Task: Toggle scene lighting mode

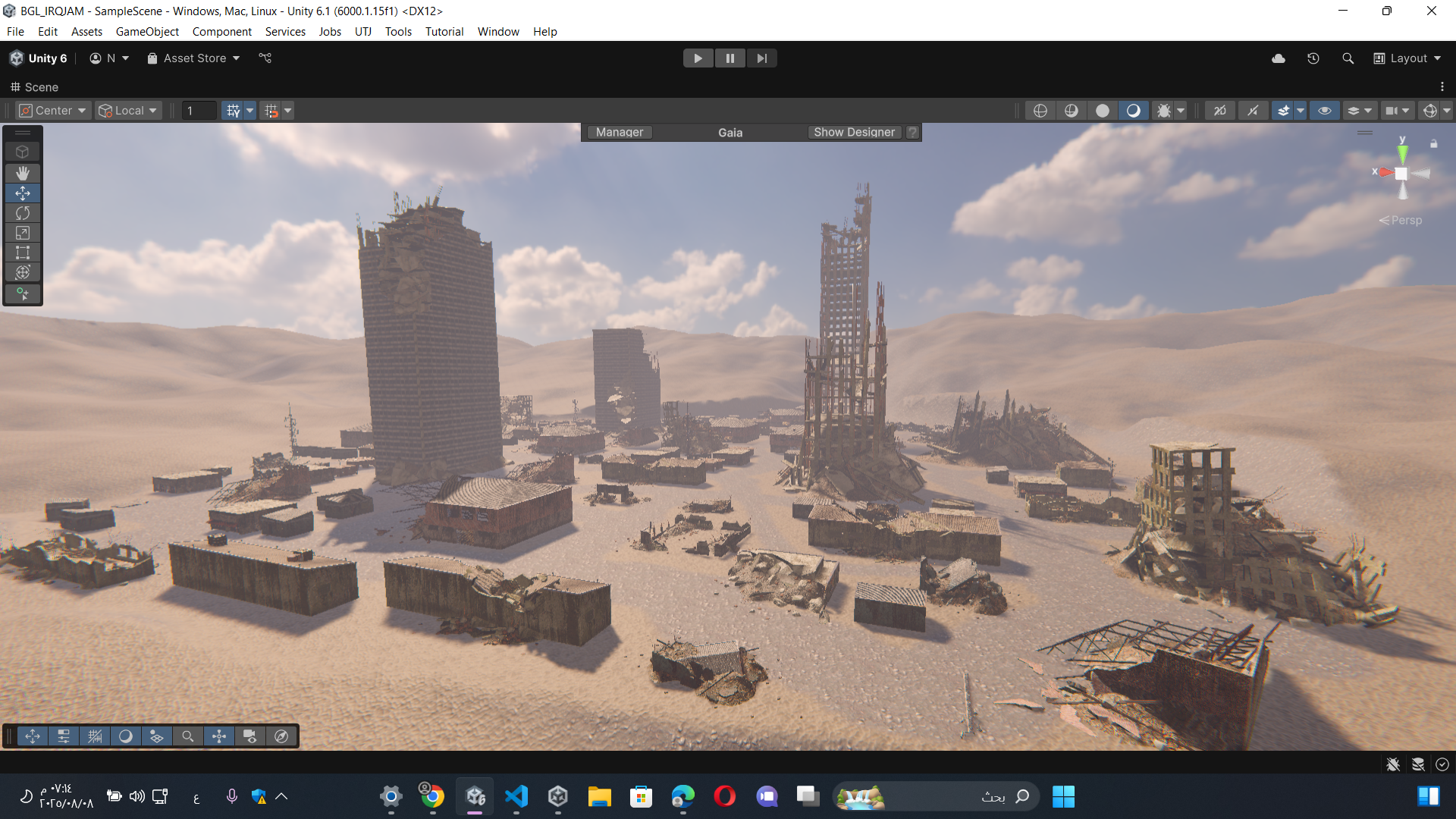Action: coord(1133,111)
